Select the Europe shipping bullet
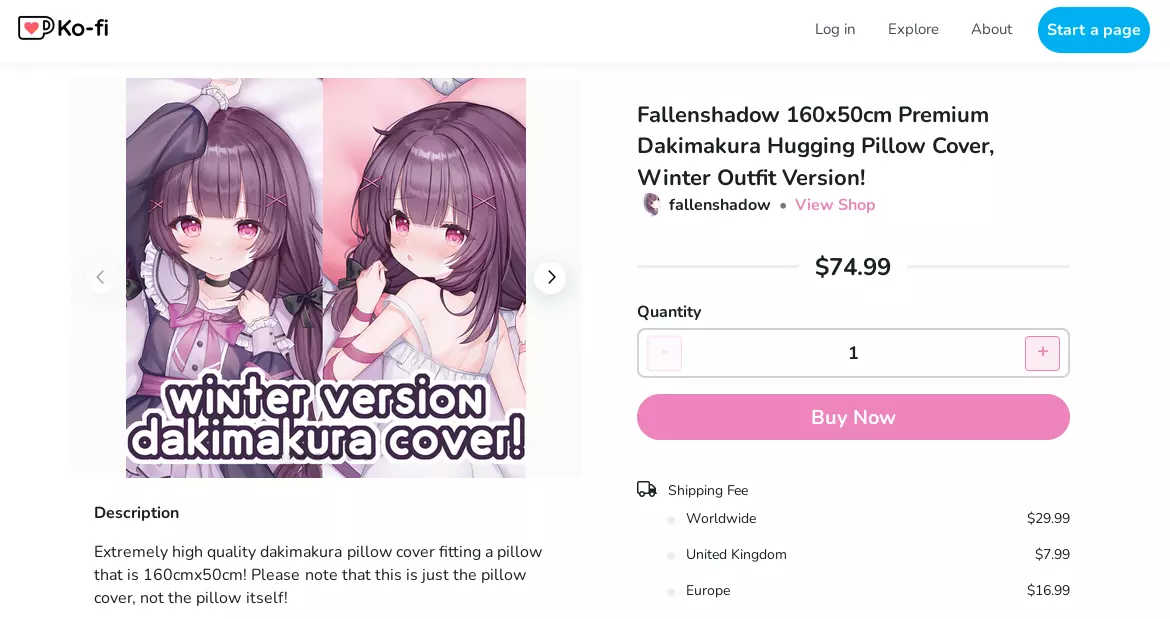 [x=671, y=591]
